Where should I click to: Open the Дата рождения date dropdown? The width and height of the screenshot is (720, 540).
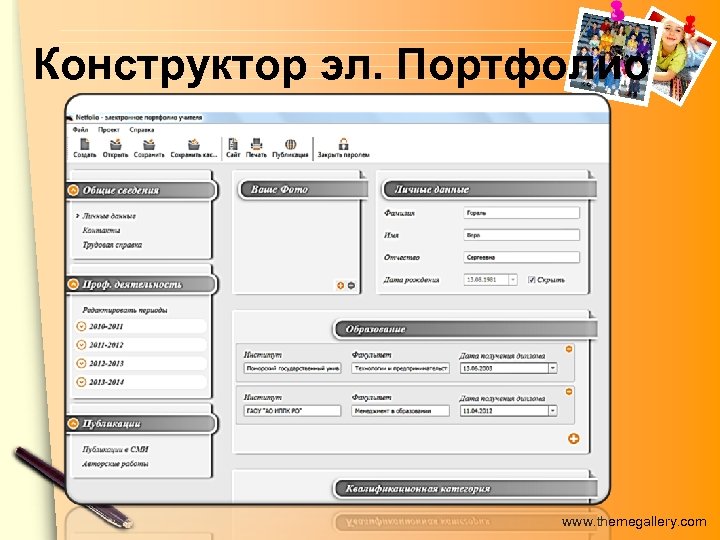513,280
